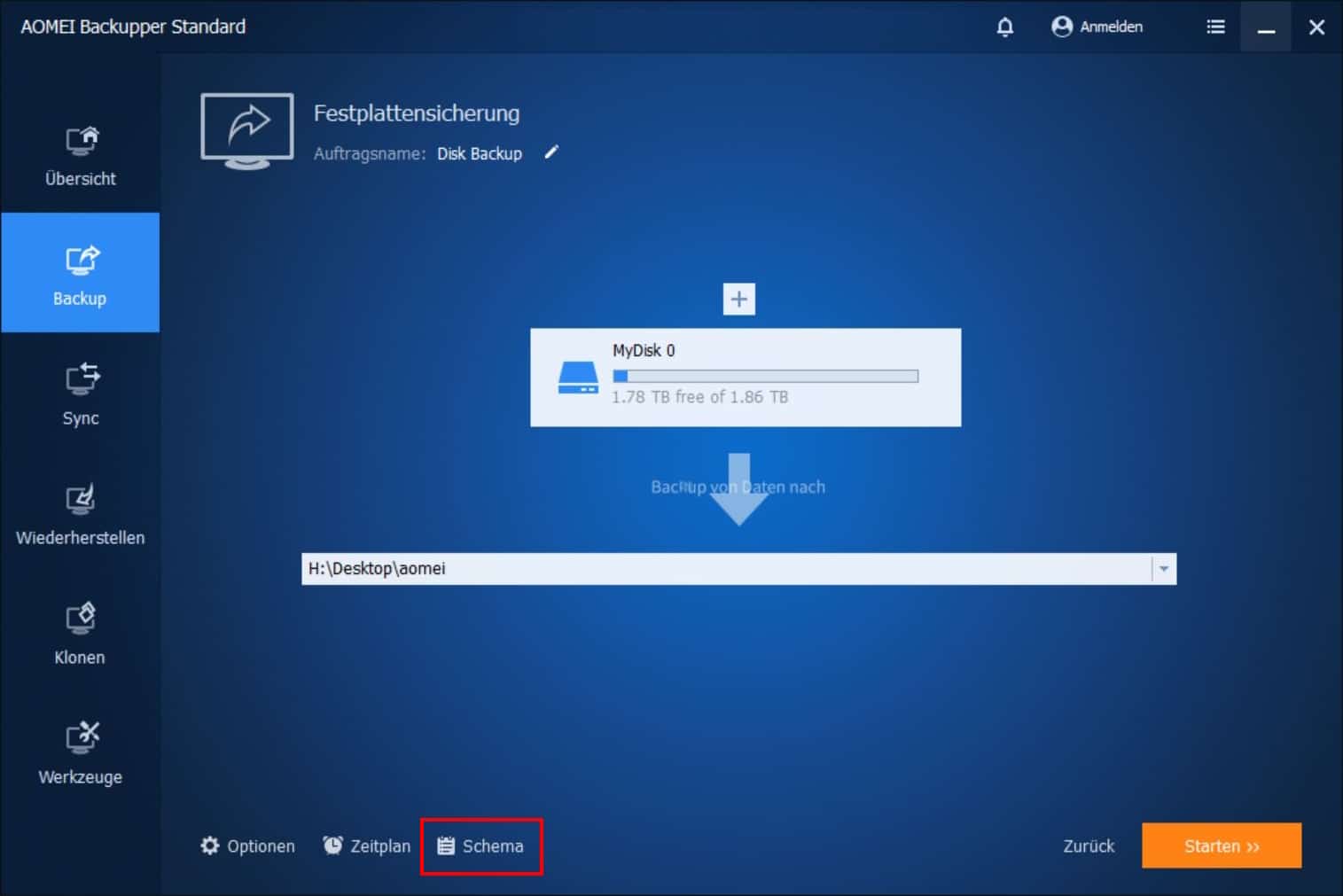Image resolution: width=1343 pixels, height=896 pixels.
Task: Edit the task name with the pencil icon
Action: tap(551, 152)
